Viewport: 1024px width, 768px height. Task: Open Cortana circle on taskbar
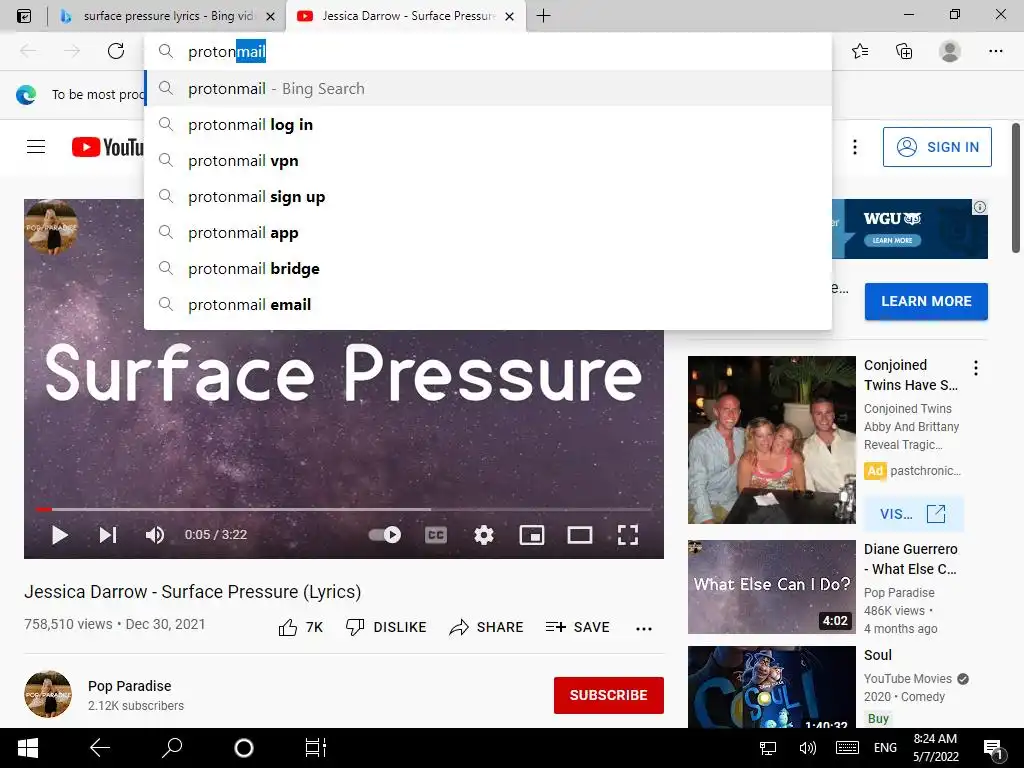click(244, 748)
